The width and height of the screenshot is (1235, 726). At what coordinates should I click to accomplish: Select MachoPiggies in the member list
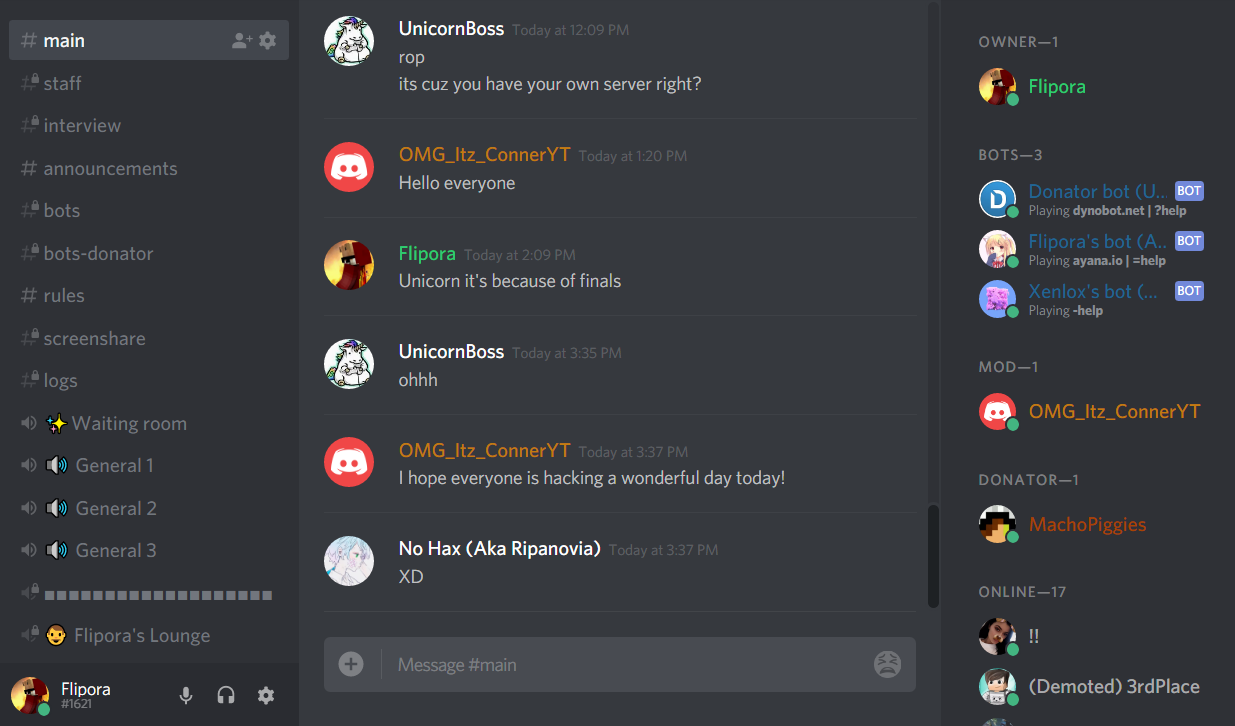coord(1088,524)
